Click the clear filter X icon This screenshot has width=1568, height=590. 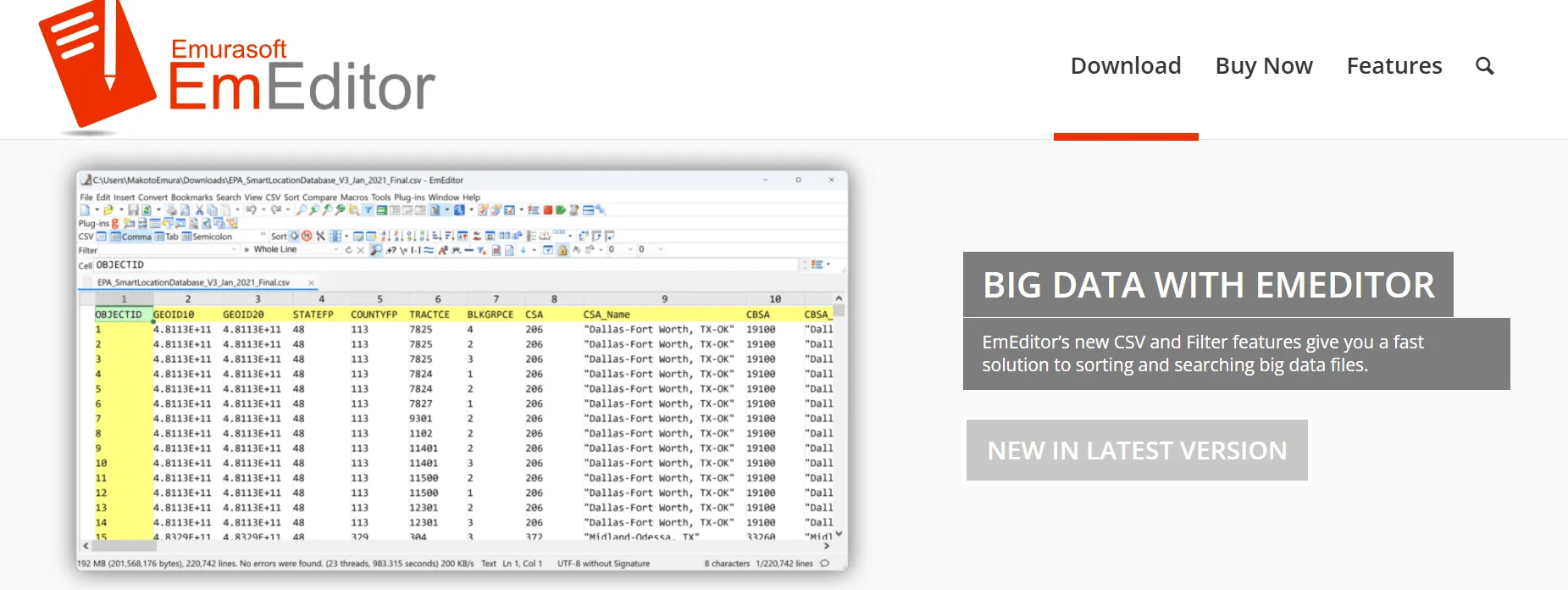coord(360,250)
